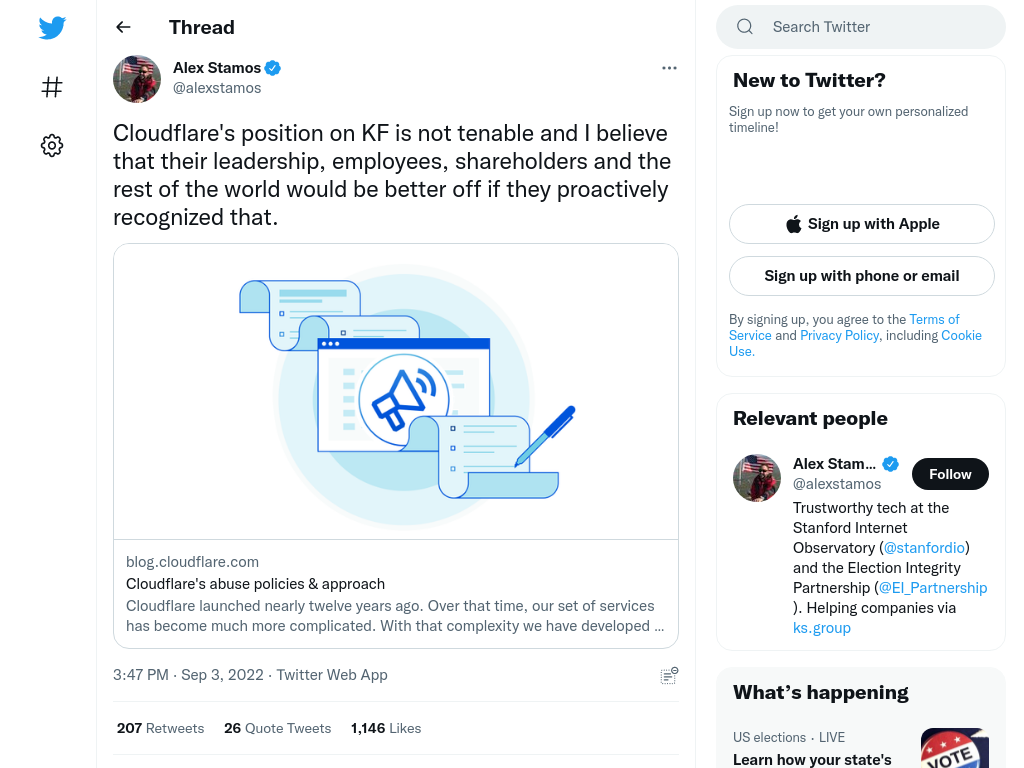Open the ks.group link

(822, 628)
